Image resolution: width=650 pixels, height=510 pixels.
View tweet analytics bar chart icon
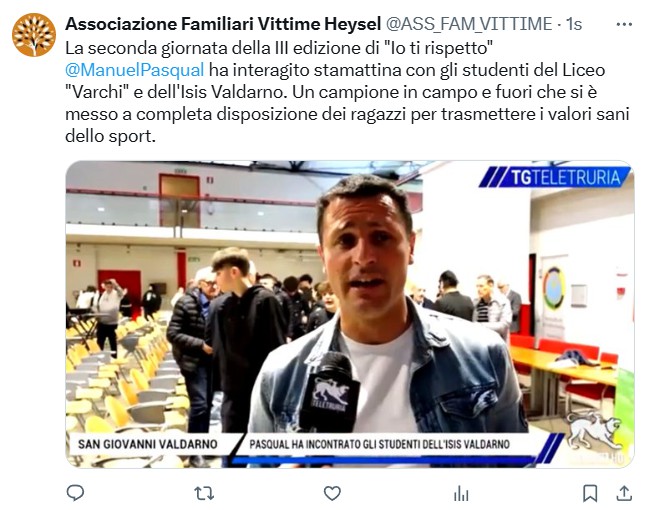point(461,493)
